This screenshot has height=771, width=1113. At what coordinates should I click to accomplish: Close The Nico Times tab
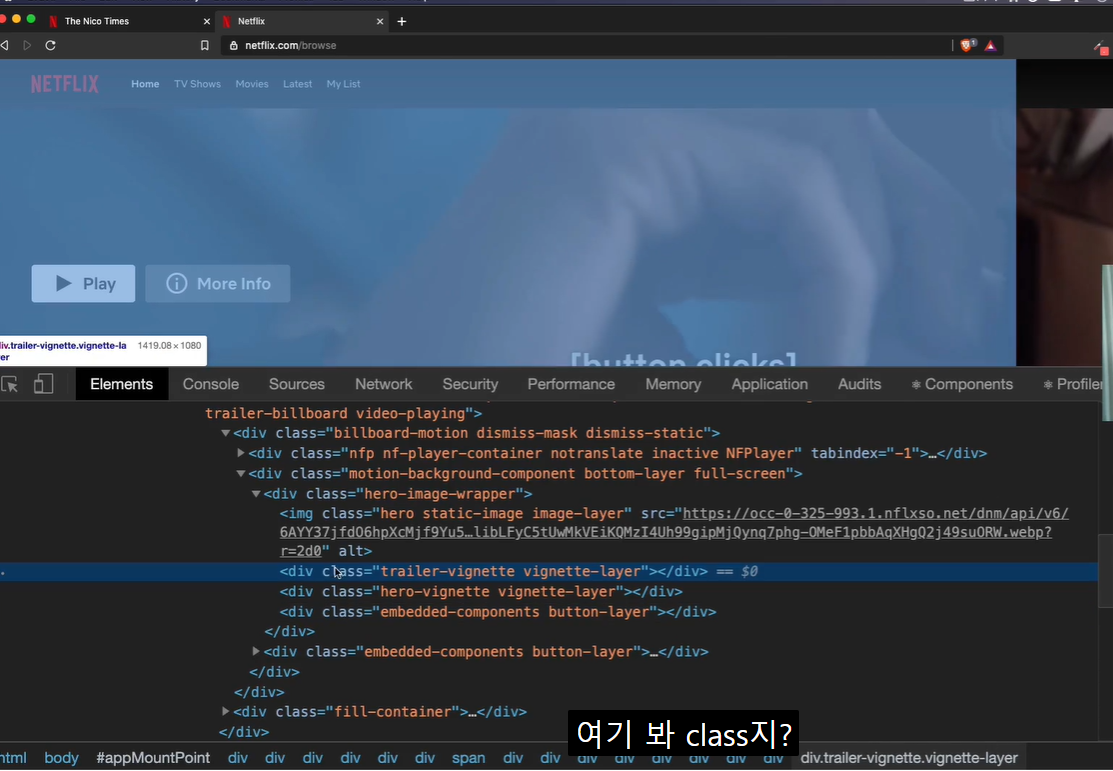point(207,21)
